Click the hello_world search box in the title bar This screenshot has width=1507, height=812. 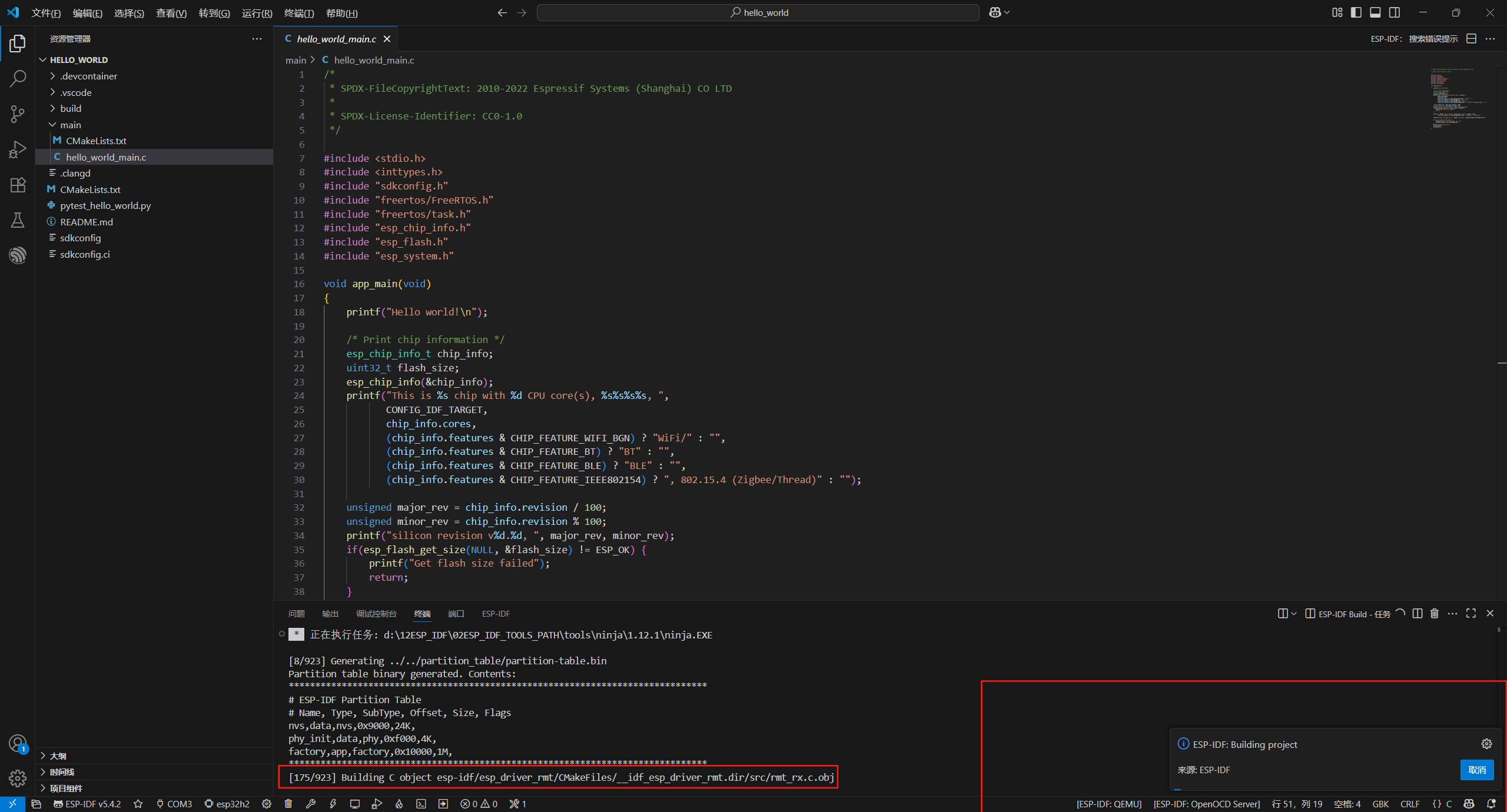(x=758, y=12)
